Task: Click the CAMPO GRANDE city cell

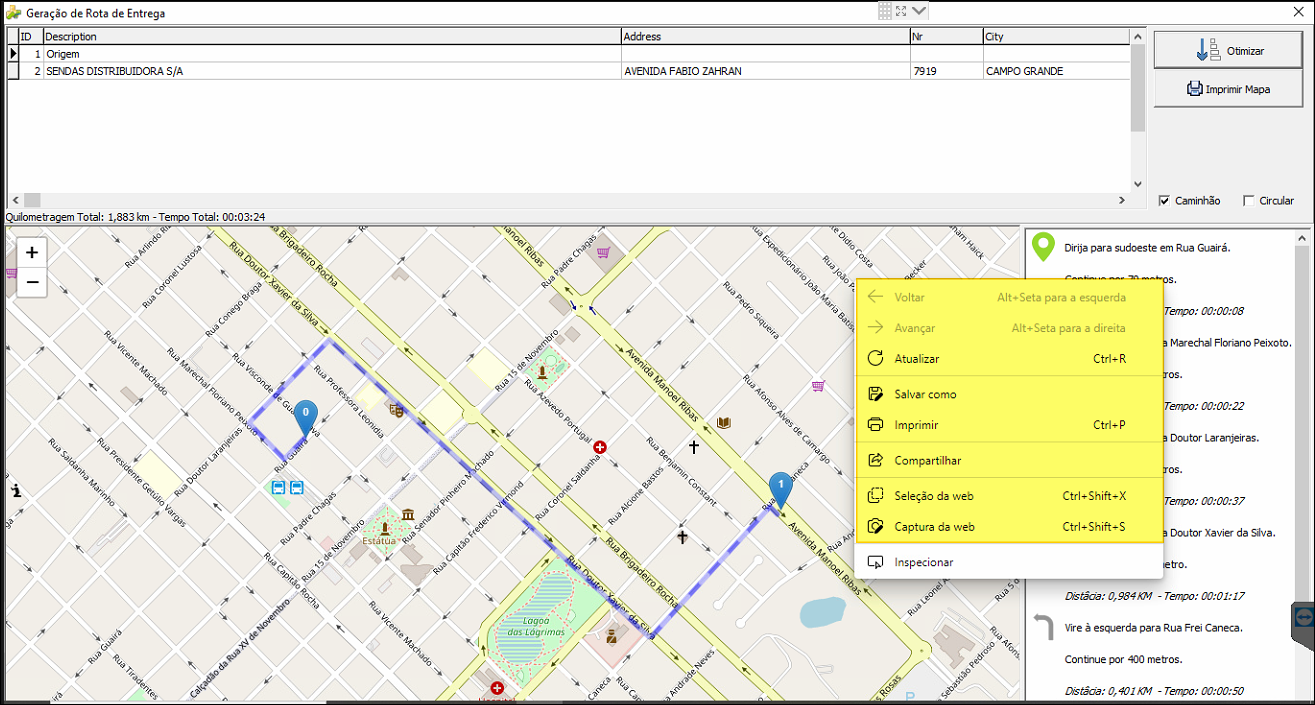Action: coord(1056,72)
